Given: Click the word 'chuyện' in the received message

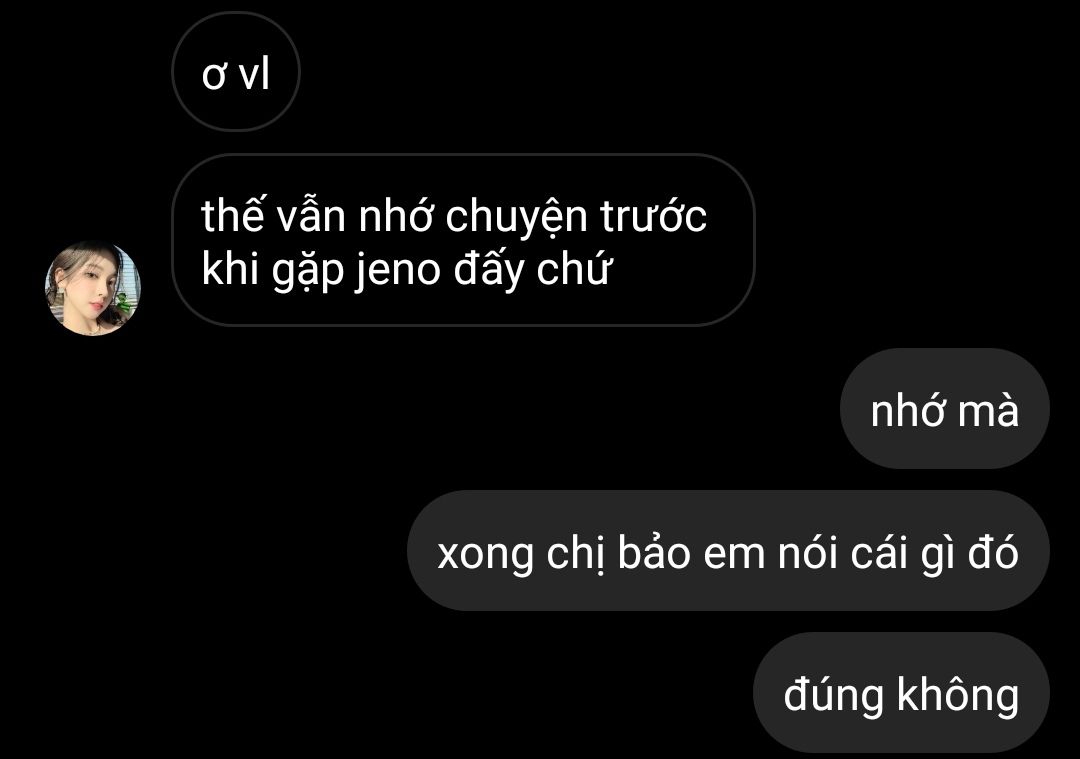Looking at the screenshot, I should 515,216.
